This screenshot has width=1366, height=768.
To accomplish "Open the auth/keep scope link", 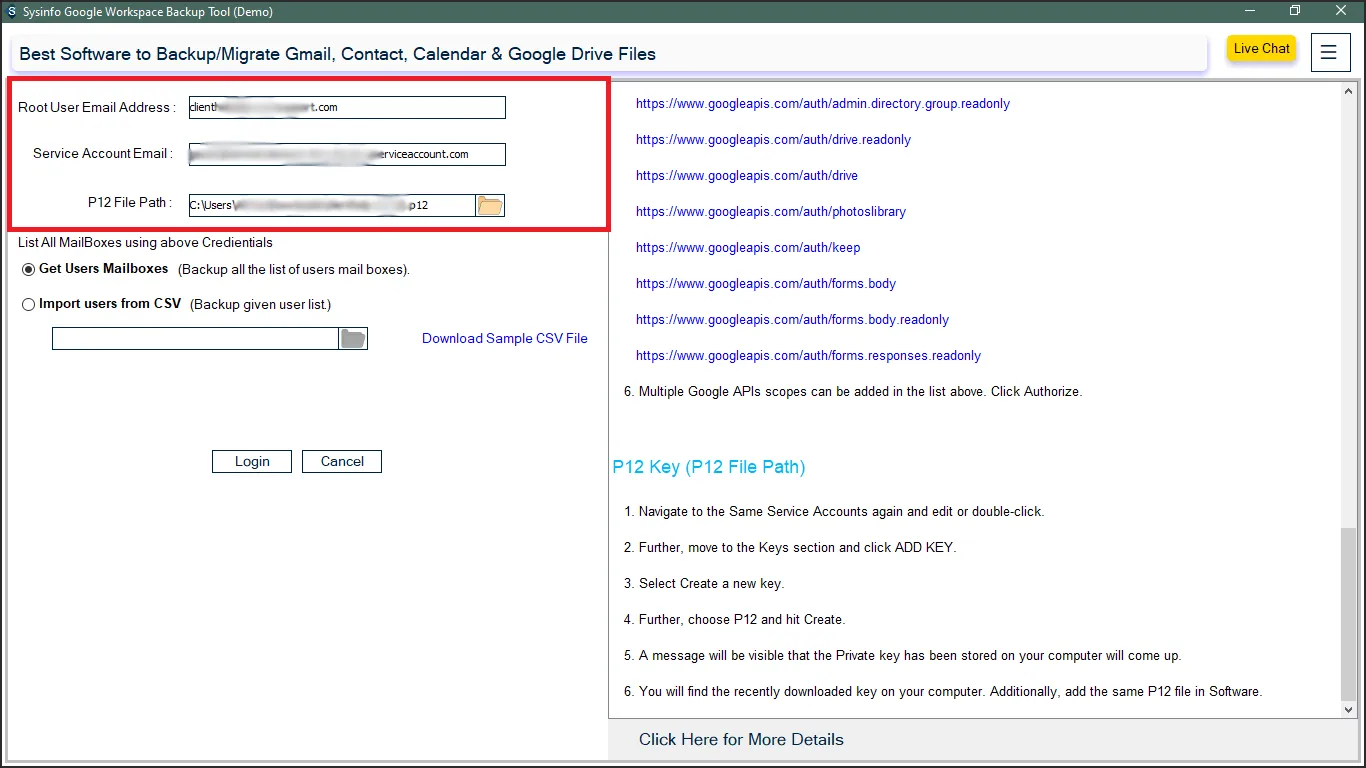I will [x=748, y=248].
